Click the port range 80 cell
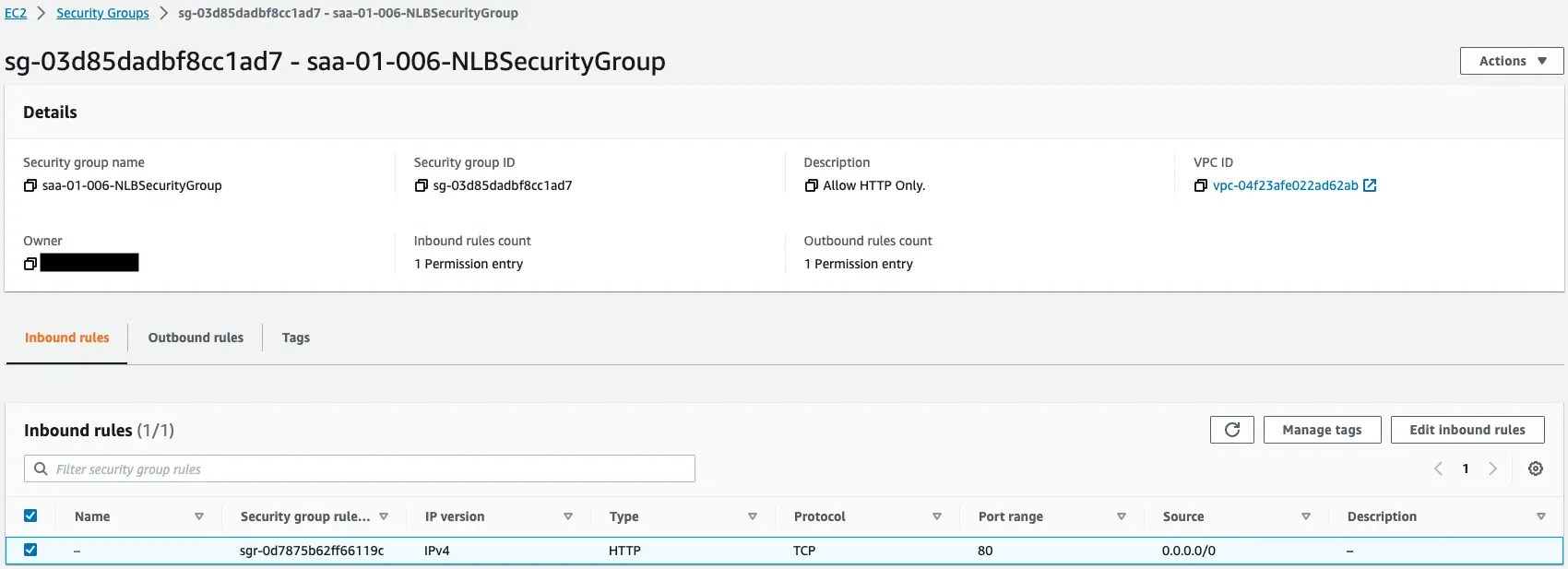The height and width of the screenshot is (569, 1568). coord(985,551)
